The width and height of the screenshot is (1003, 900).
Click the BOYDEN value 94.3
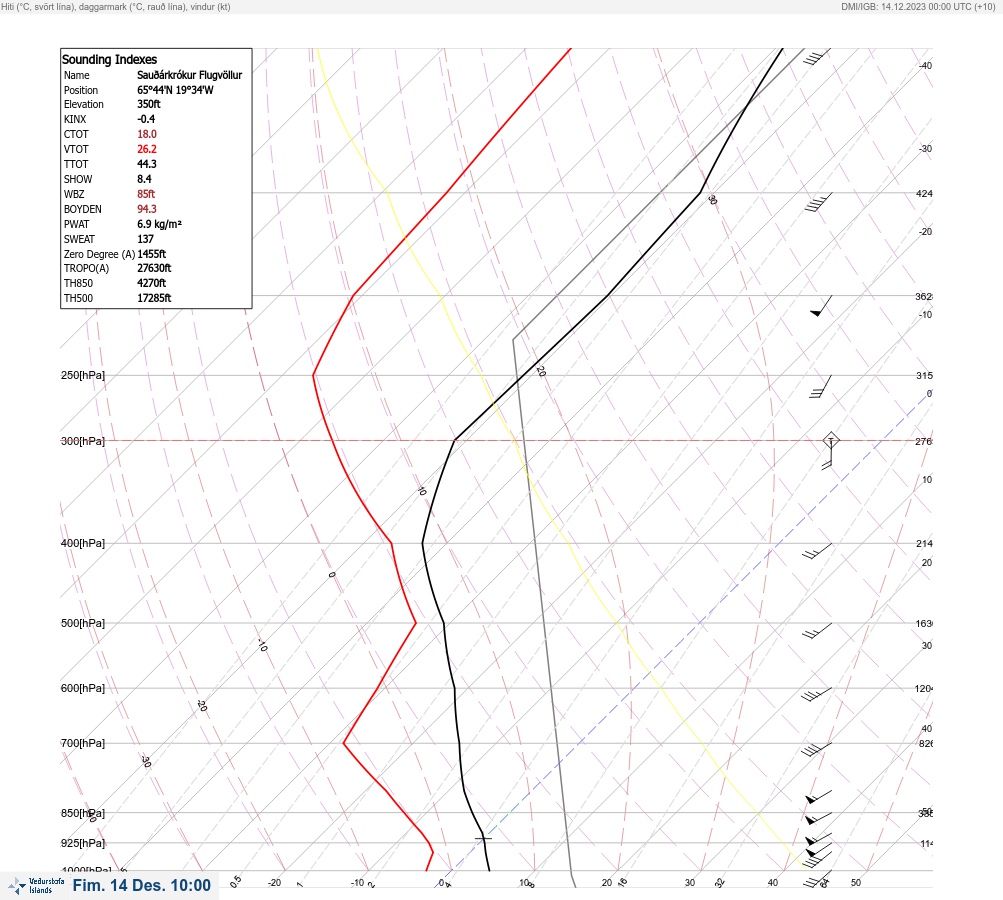pyautogui.click(x=146, y=209)
